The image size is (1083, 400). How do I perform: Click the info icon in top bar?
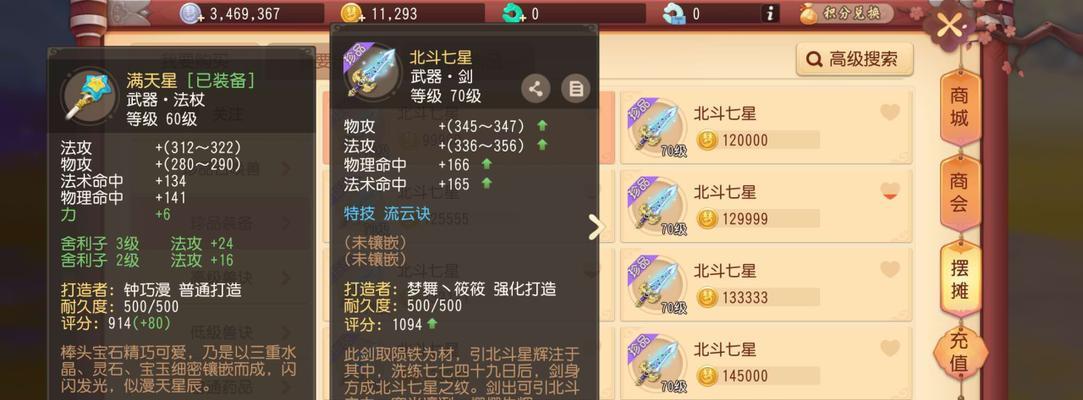(x=771, y=13)
